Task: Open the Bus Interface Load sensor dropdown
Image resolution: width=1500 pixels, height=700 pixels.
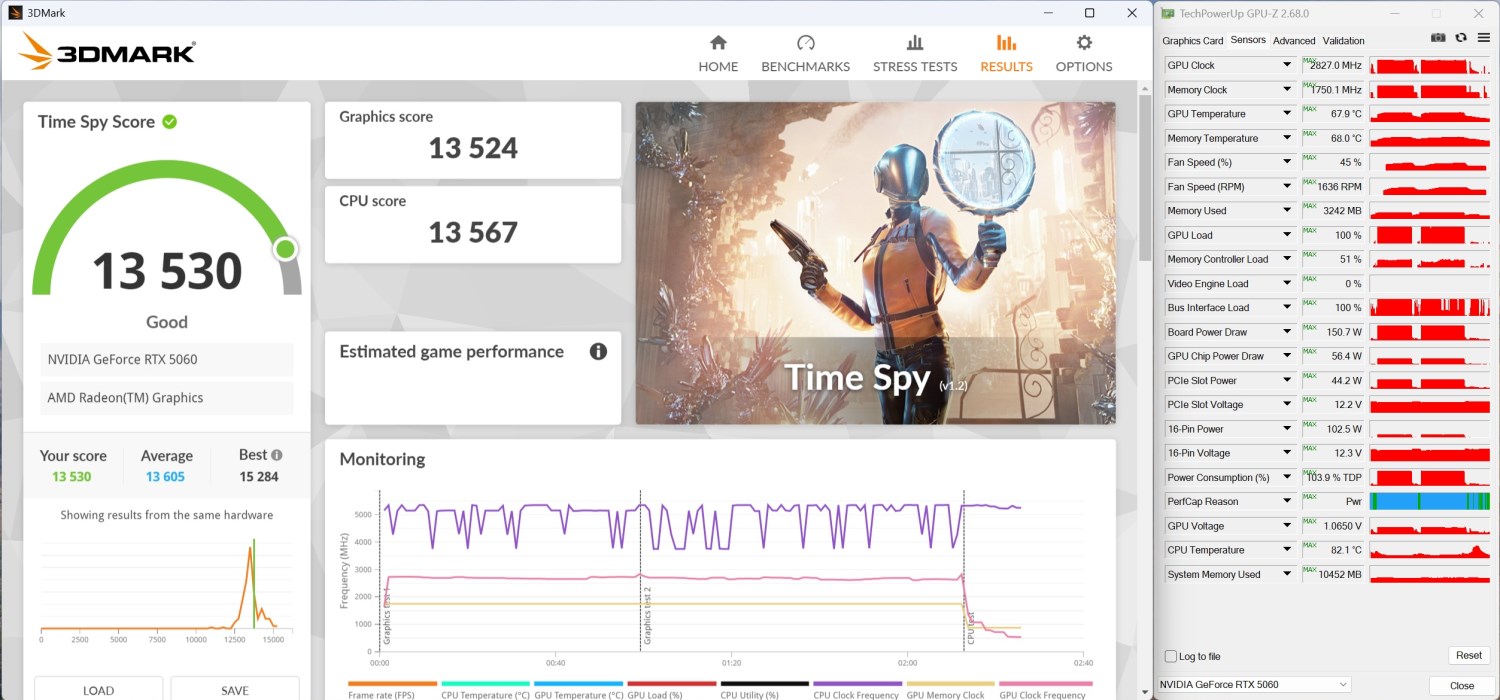Action: click(1287, 308)
